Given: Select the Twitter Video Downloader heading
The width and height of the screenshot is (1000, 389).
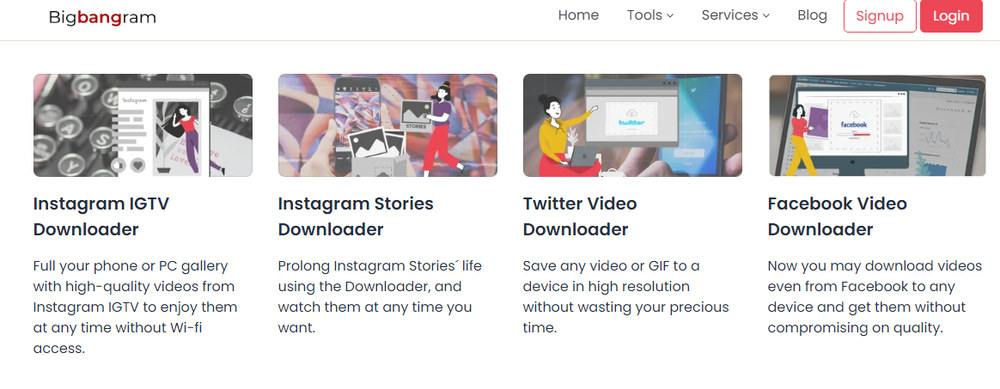Looking at the screenshot, I should coord(580,216).
